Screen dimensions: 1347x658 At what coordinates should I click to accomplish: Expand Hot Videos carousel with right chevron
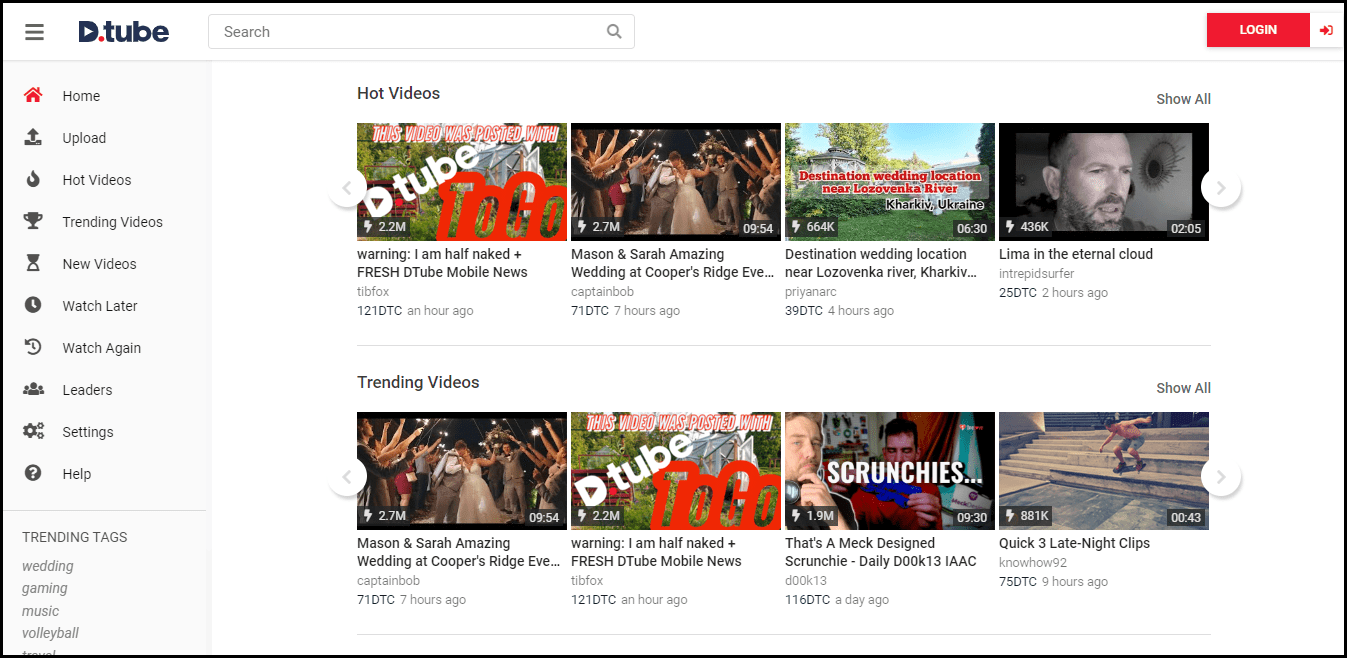1221,187
